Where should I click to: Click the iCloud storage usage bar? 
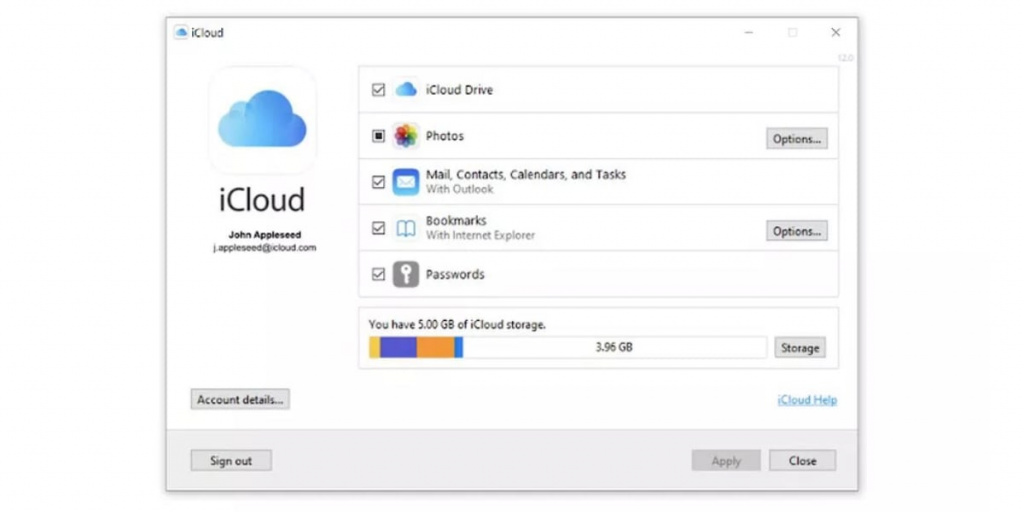coord(567,348)
